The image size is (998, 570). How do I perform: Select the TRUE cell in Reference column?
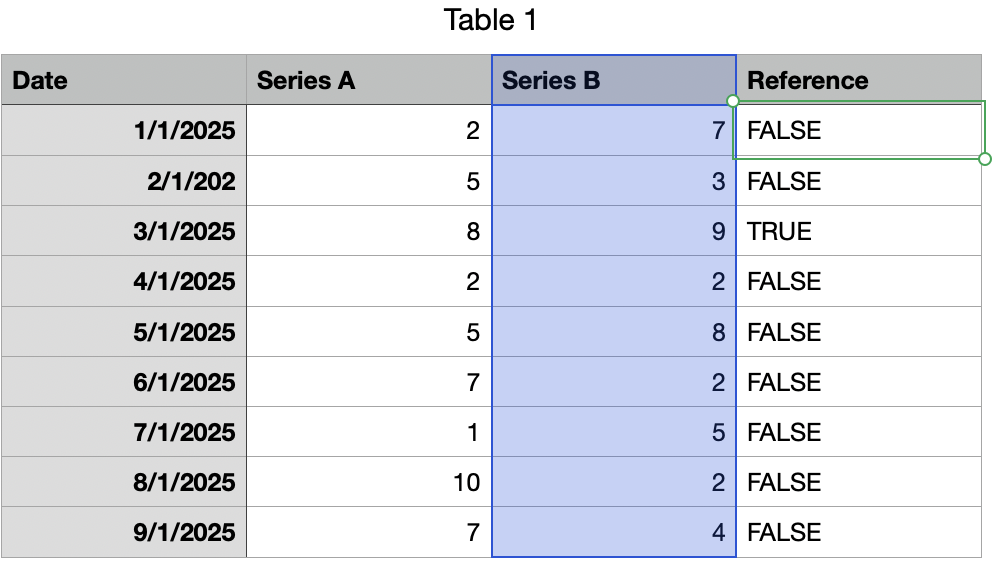(859, 231)
